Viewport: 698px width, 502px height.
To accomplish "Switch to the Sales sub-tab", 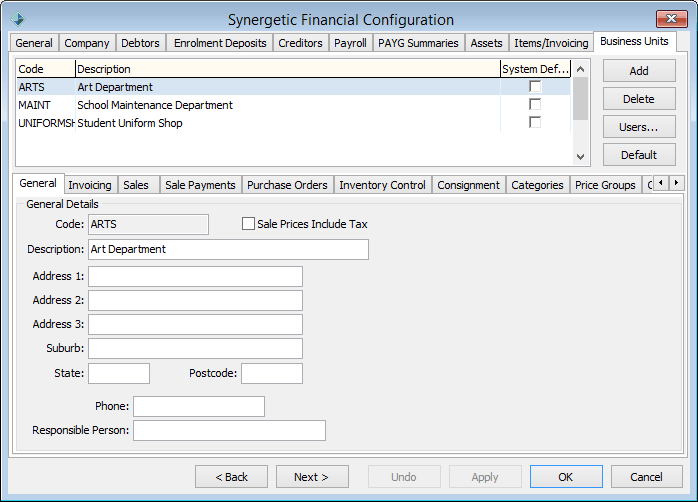I will [x=136, y=185].
